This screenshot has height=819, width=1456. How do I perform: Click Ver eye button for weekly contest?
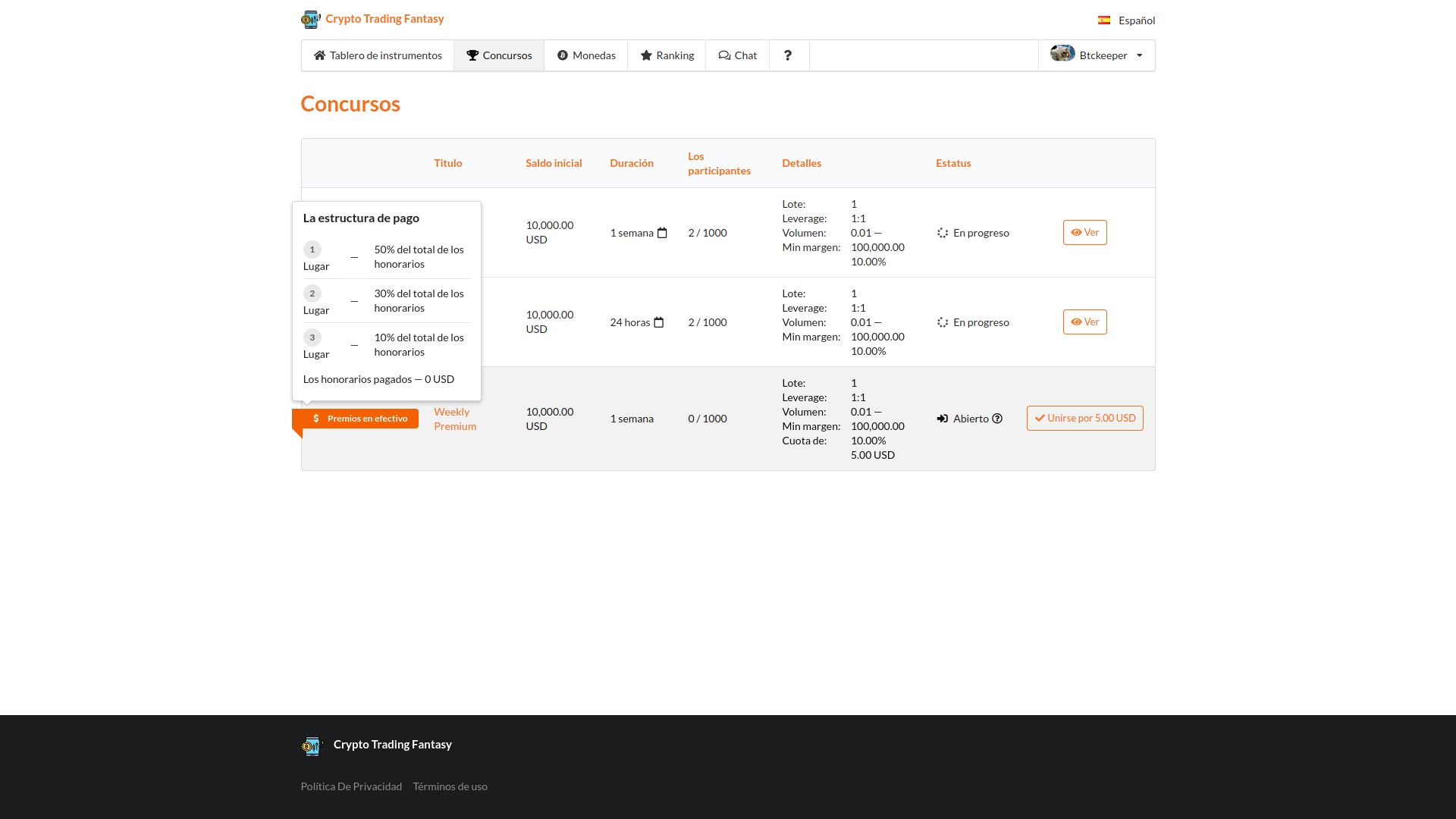(x=1084, y=233)
